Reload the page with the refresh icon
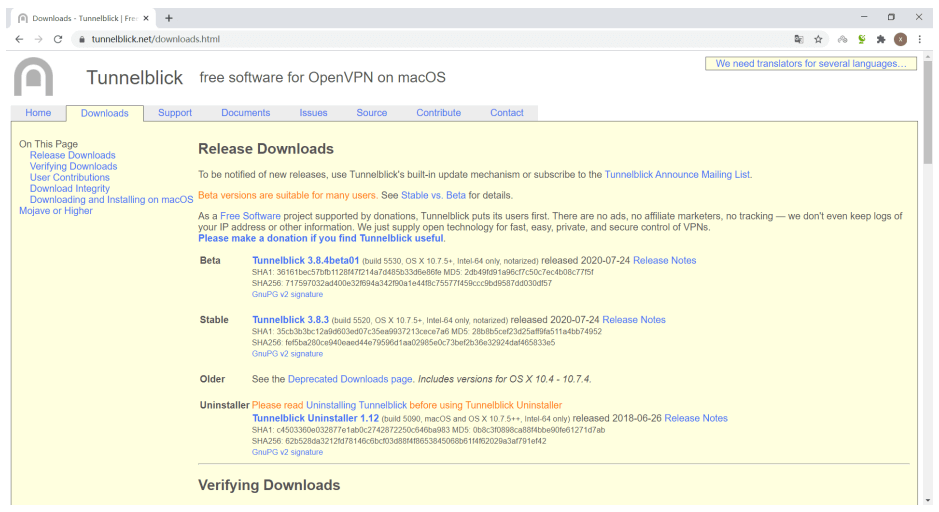The image size is (939, 512). [x=58, y=39]
